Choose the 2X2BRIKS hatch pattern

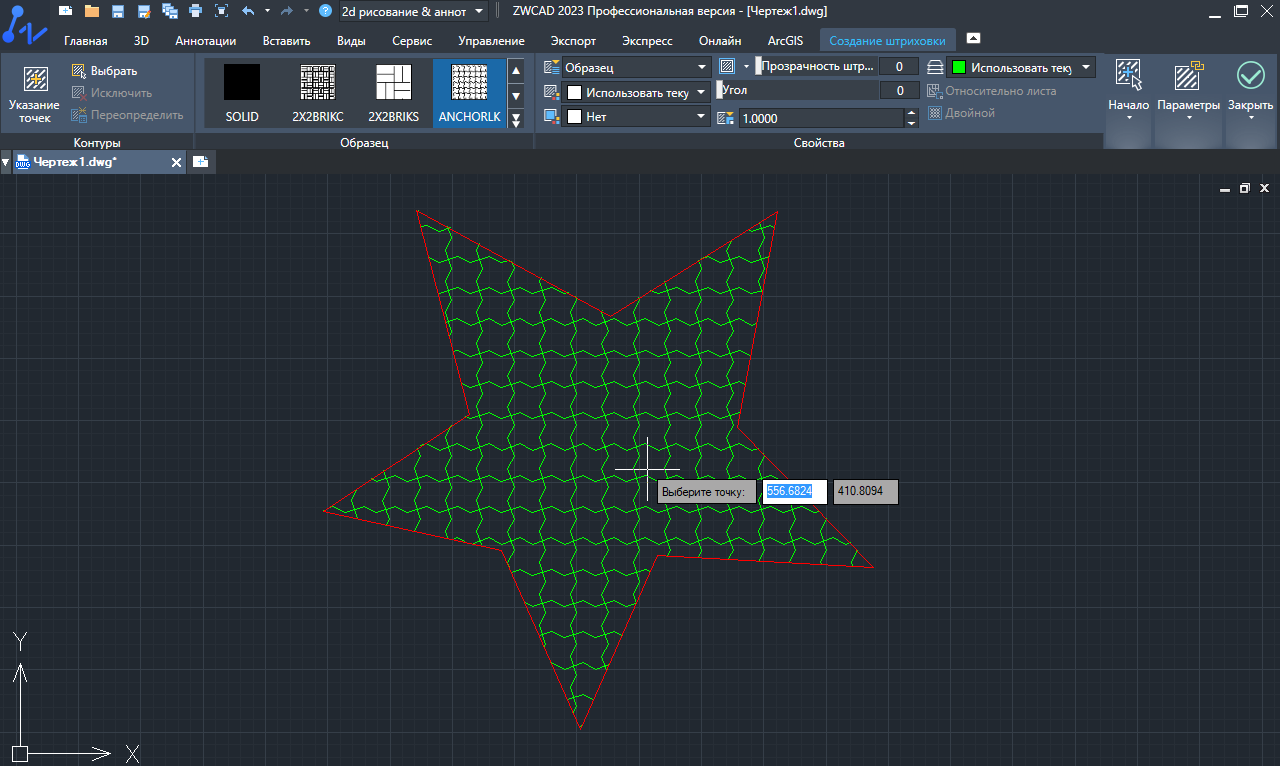click(394, 93)
